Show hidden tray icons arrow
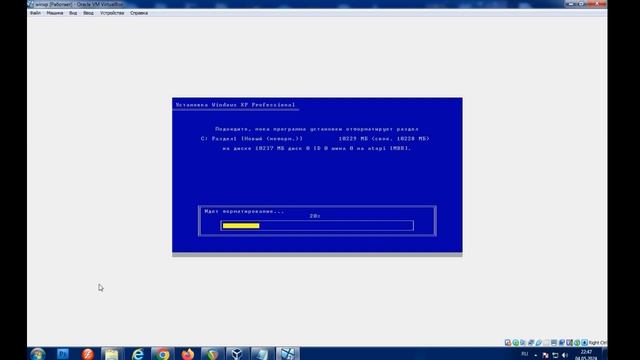 coord(536,355)
